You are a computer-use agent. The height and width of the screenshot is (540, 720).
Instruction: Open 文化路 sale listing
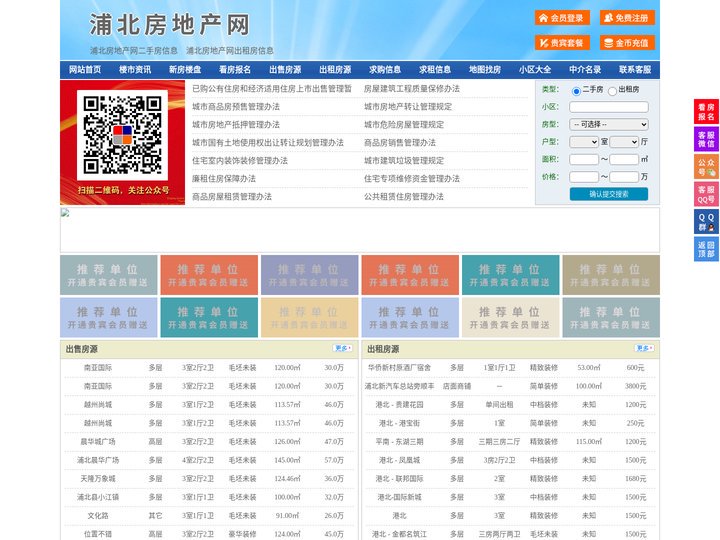[98, 516]
